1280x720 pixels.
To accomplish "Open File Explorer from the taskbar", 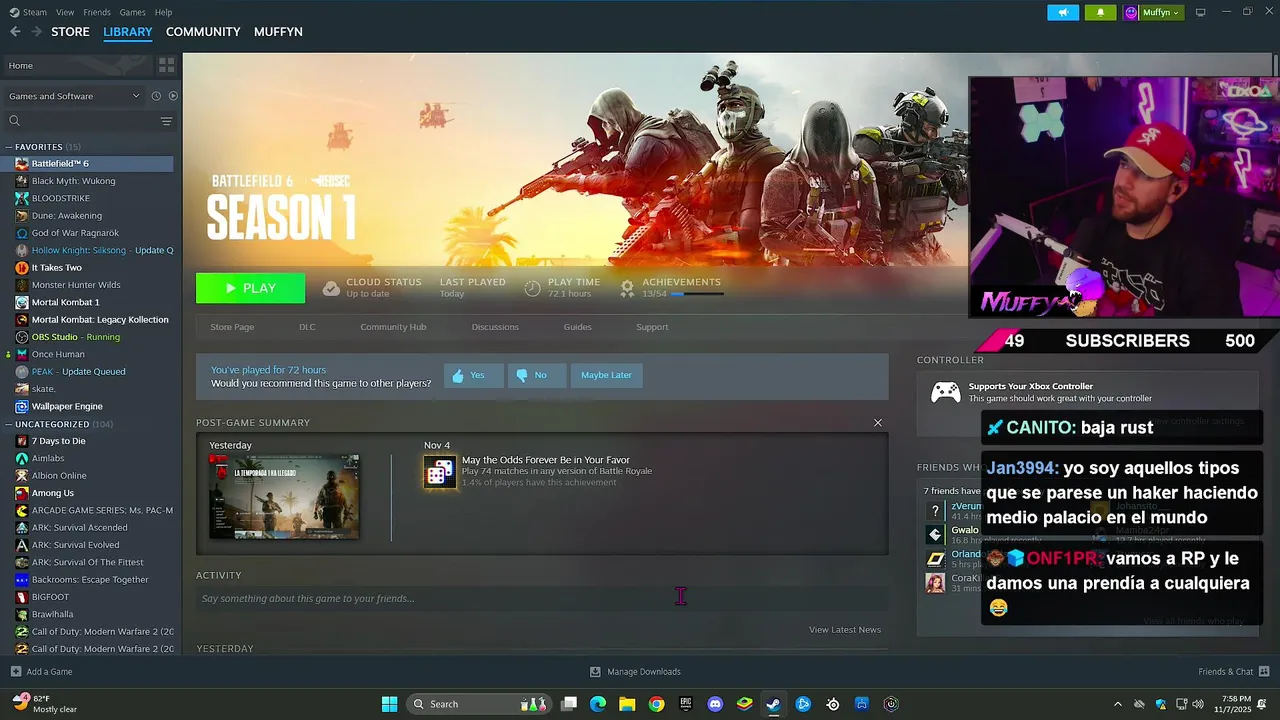I will click(627, 704).
